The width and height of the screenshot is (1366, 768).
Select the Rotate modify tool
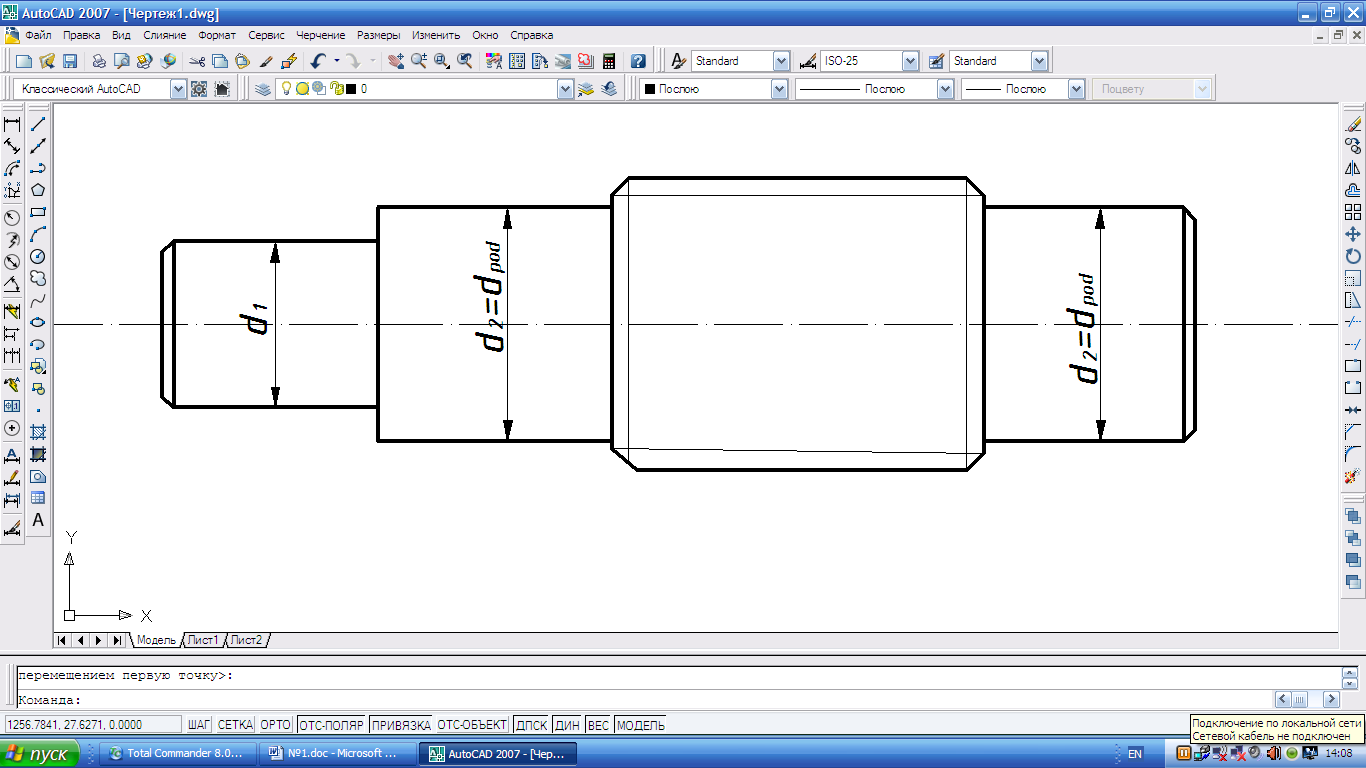1353,256
